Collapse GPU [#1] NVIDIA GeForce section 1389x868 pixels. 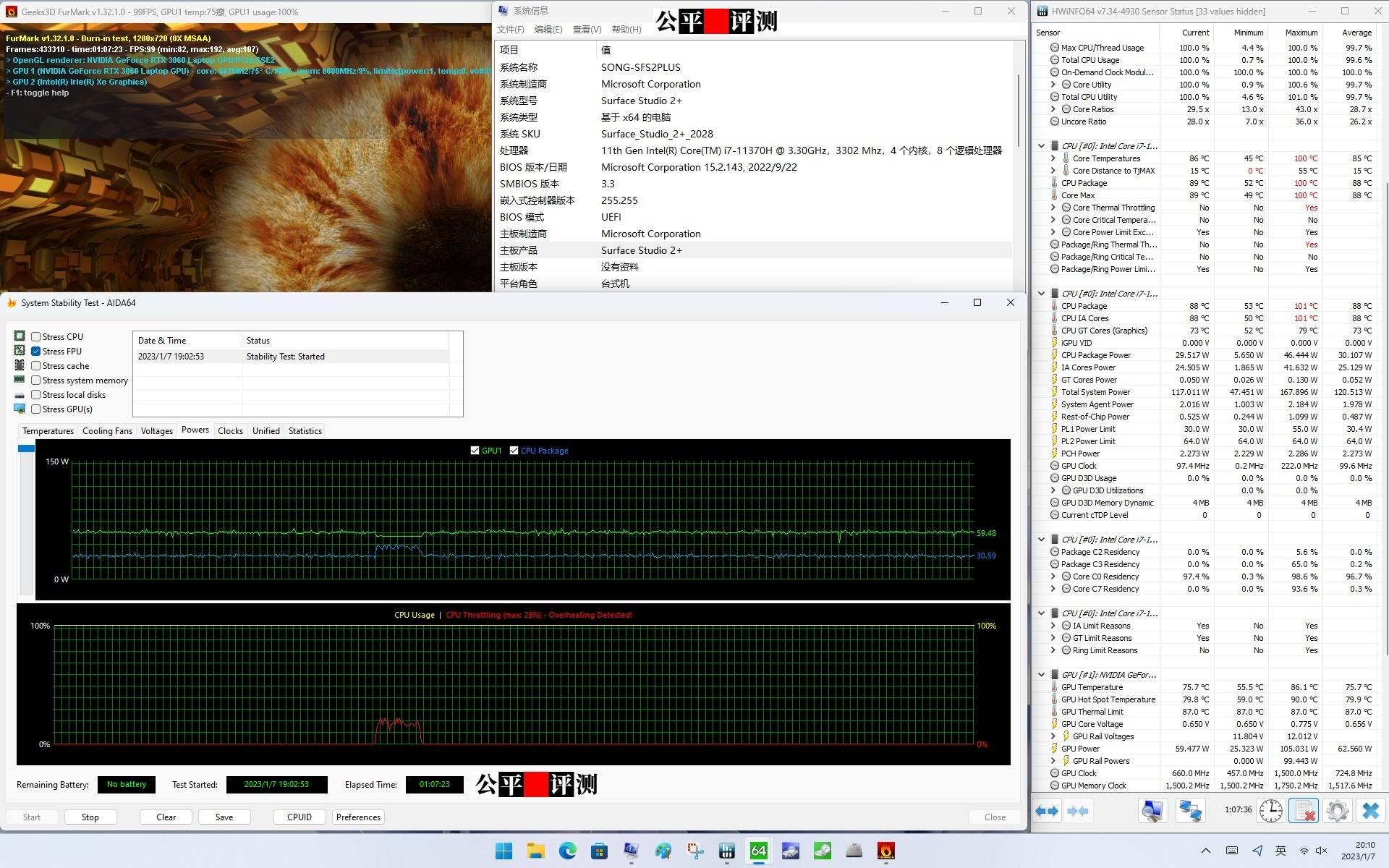[x=1042, y=675]
